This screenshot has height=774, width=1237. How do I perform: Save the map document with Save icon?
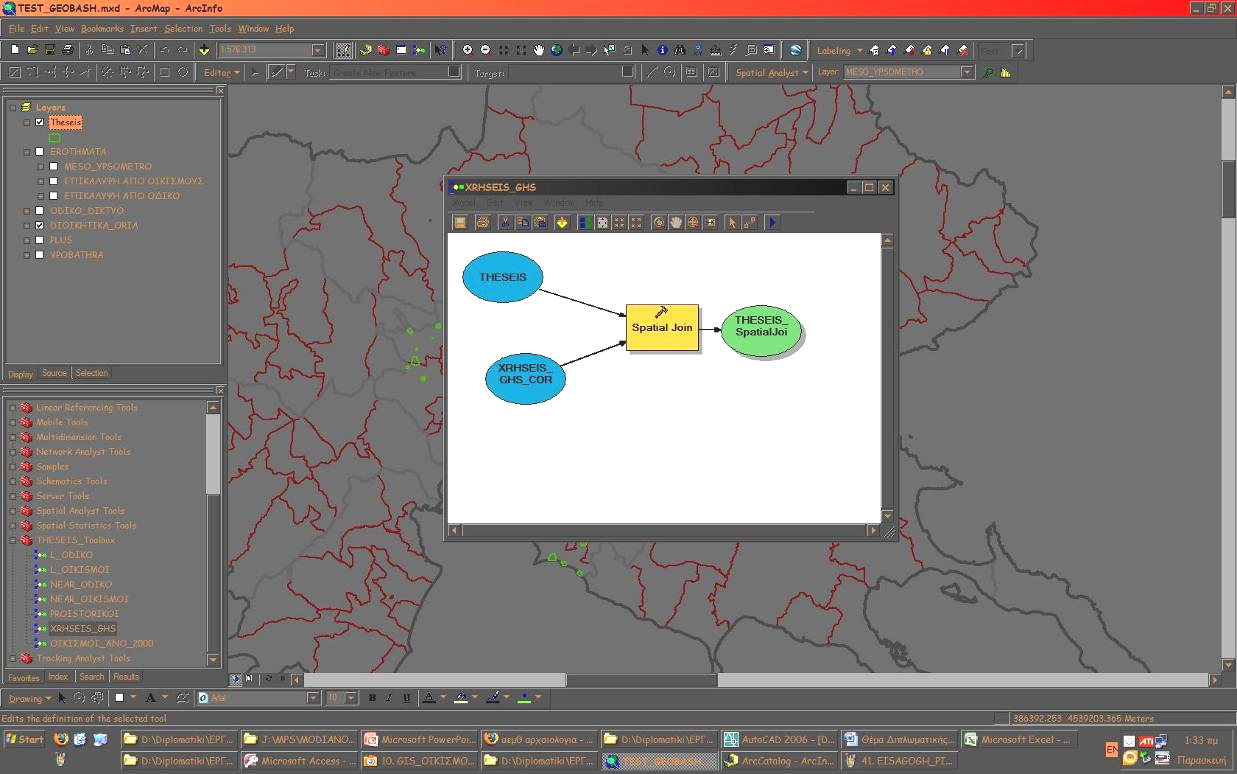[50, 50]
